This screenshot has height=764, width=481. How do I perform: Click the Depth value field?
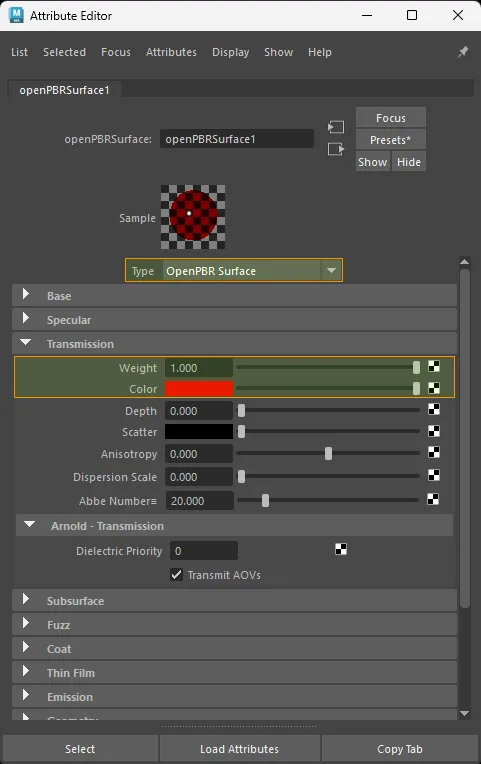pos(199,411)
